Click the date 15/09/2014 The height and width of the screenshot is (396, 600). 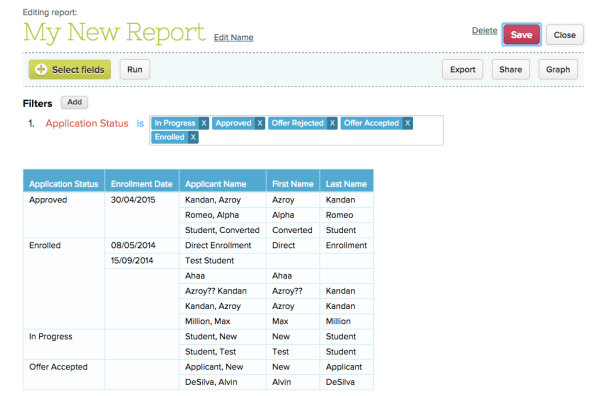[132, 261]
